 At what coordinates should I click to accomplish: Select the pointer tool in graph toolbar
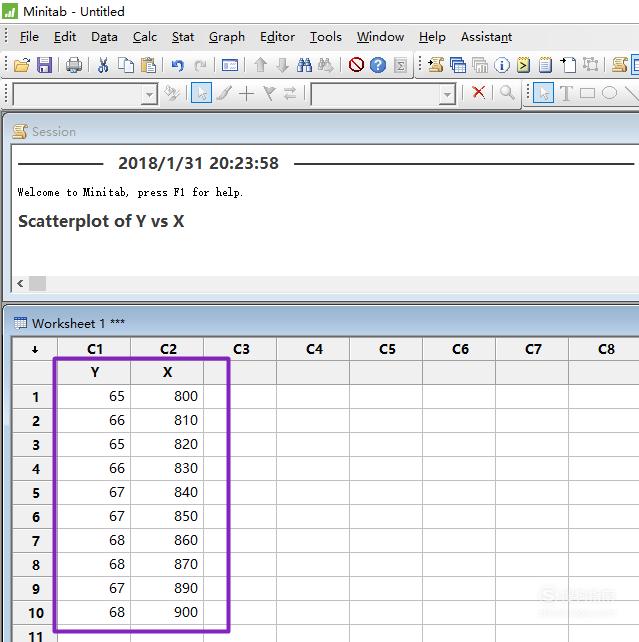point(201,93)
